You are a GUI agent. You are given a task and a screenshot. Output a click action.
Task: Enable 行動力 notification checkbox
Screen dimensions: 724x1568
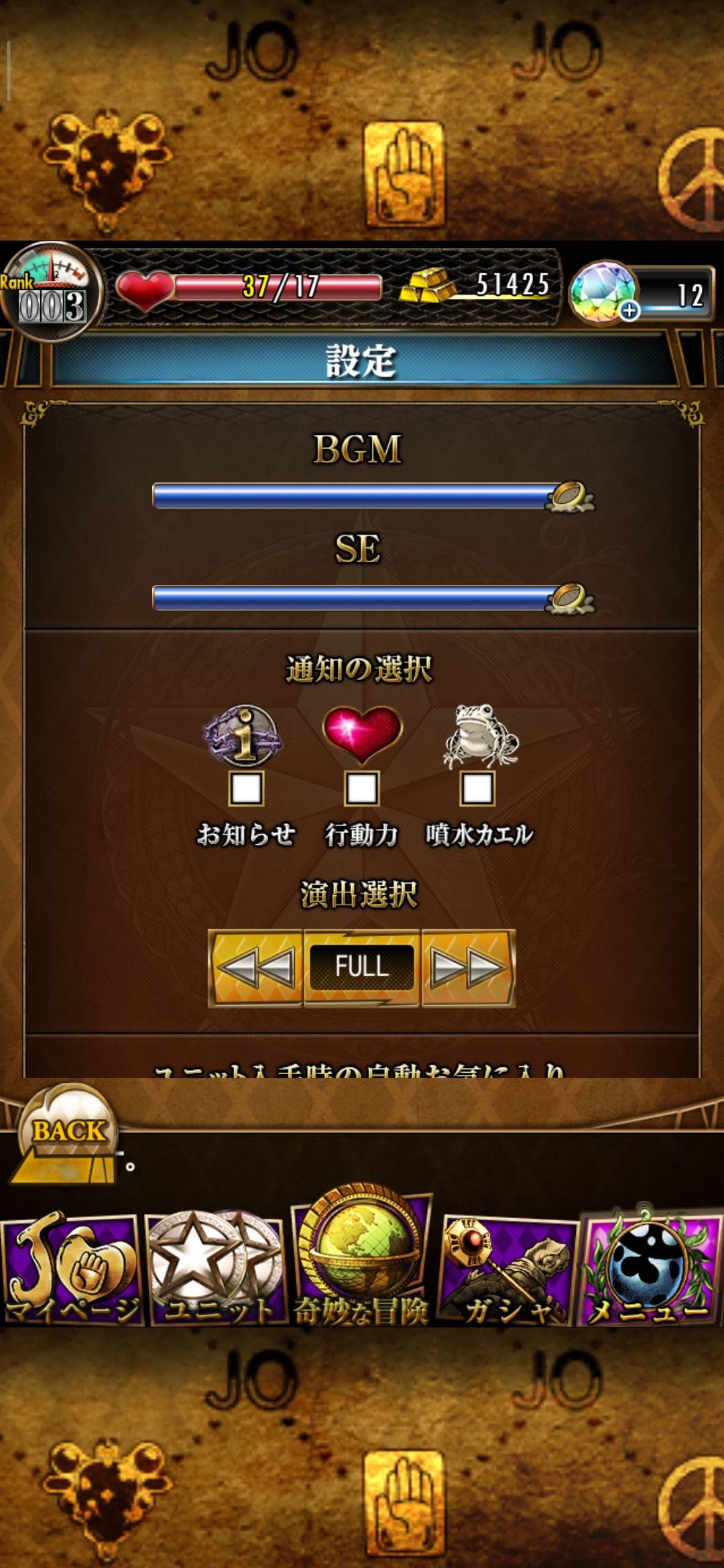tap(361, 788)
